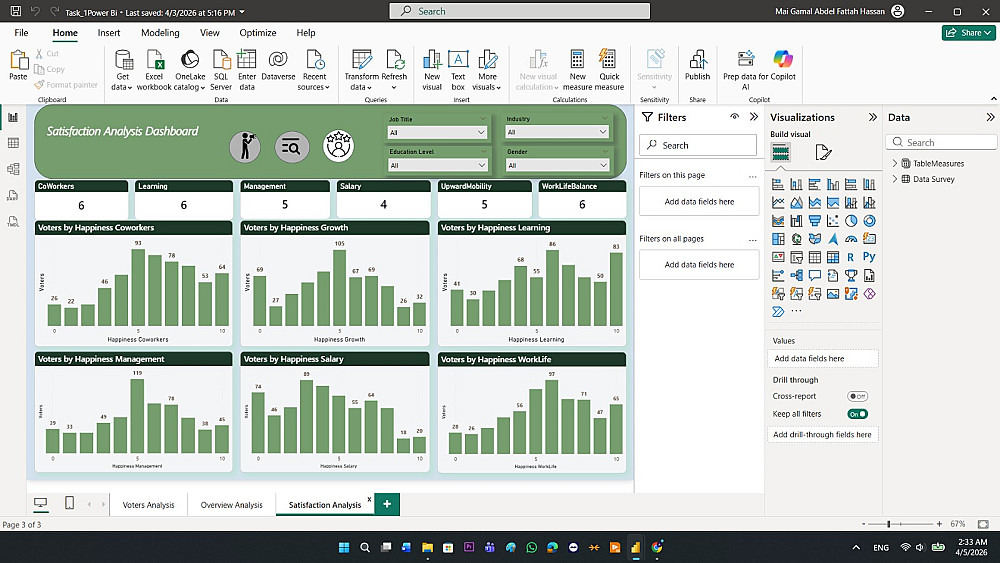The width and height of the screenshot is (1000, 563).
Task: Collapse the Filters pane
Action: coord(754,117)
